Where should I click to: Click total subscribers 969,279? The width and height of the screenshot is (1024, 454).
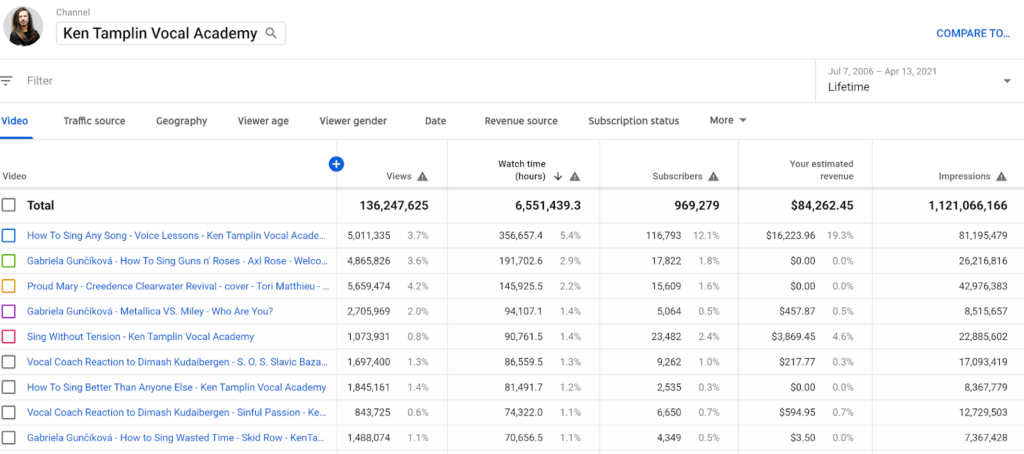(696, 205)
